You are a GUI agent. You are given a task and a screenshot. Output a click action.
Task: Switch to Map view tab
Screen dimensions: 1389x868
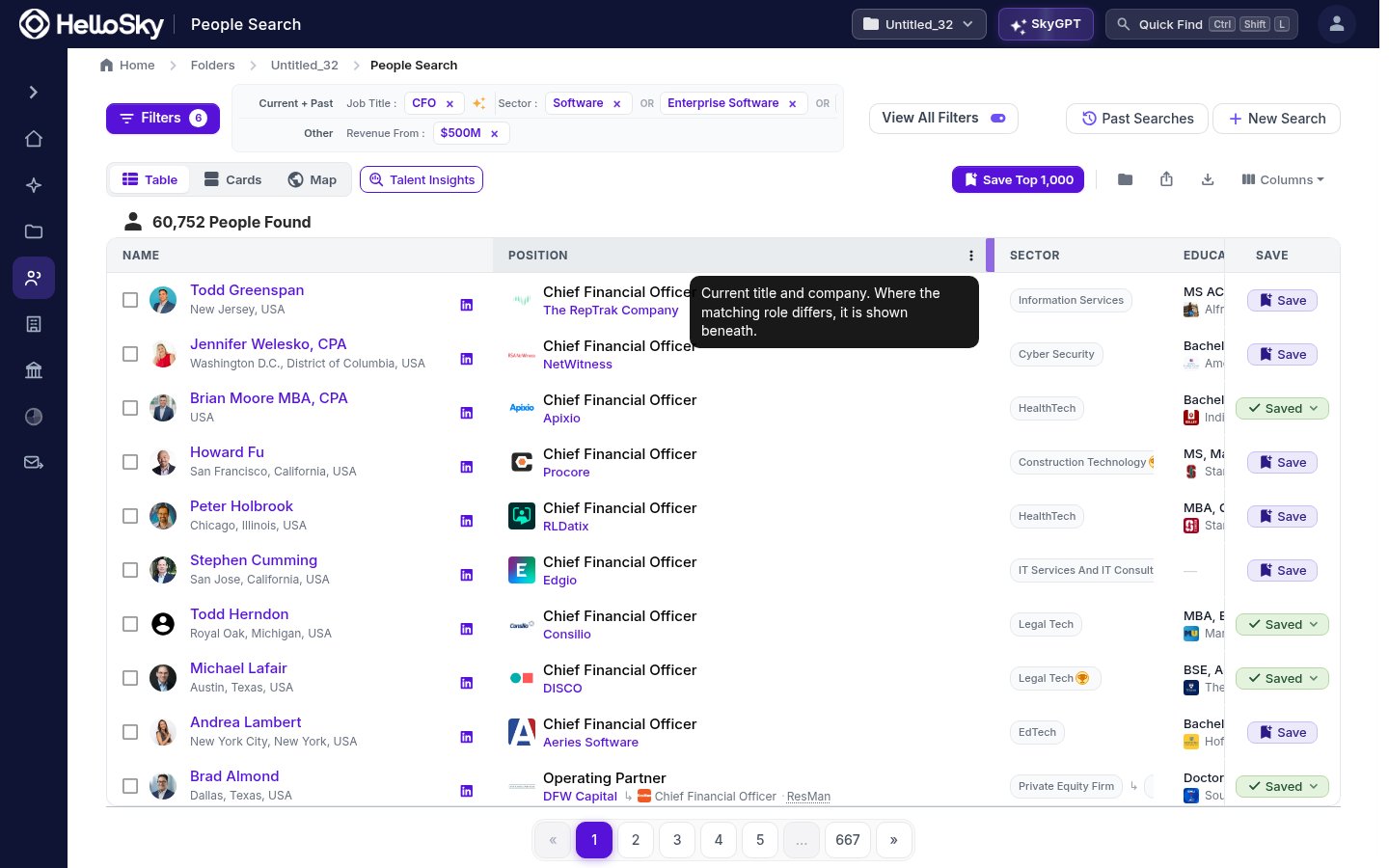point(313,179)
